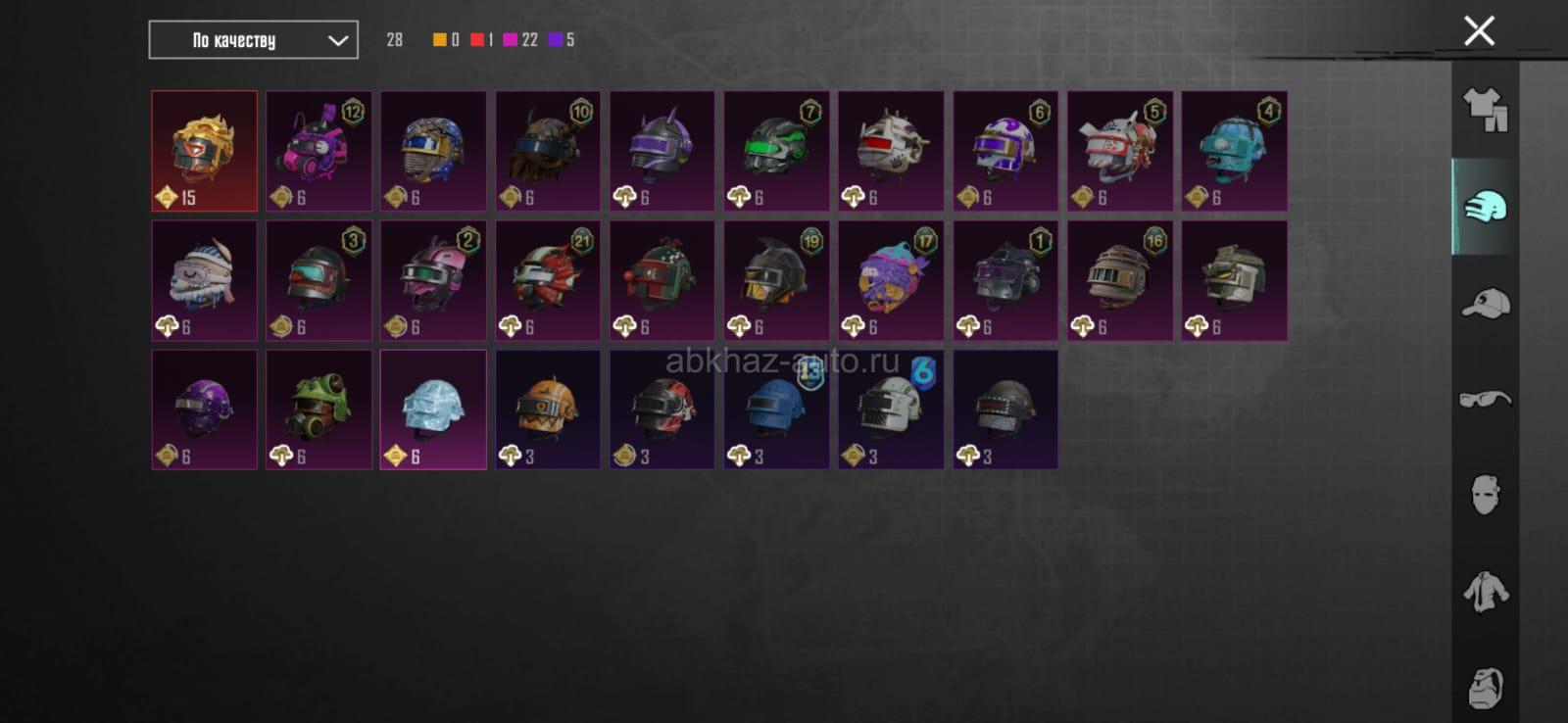Select the pink helmet badged 12
Image resolution: width=1568 pixels, height=723 pixels.
coord(318,151)
